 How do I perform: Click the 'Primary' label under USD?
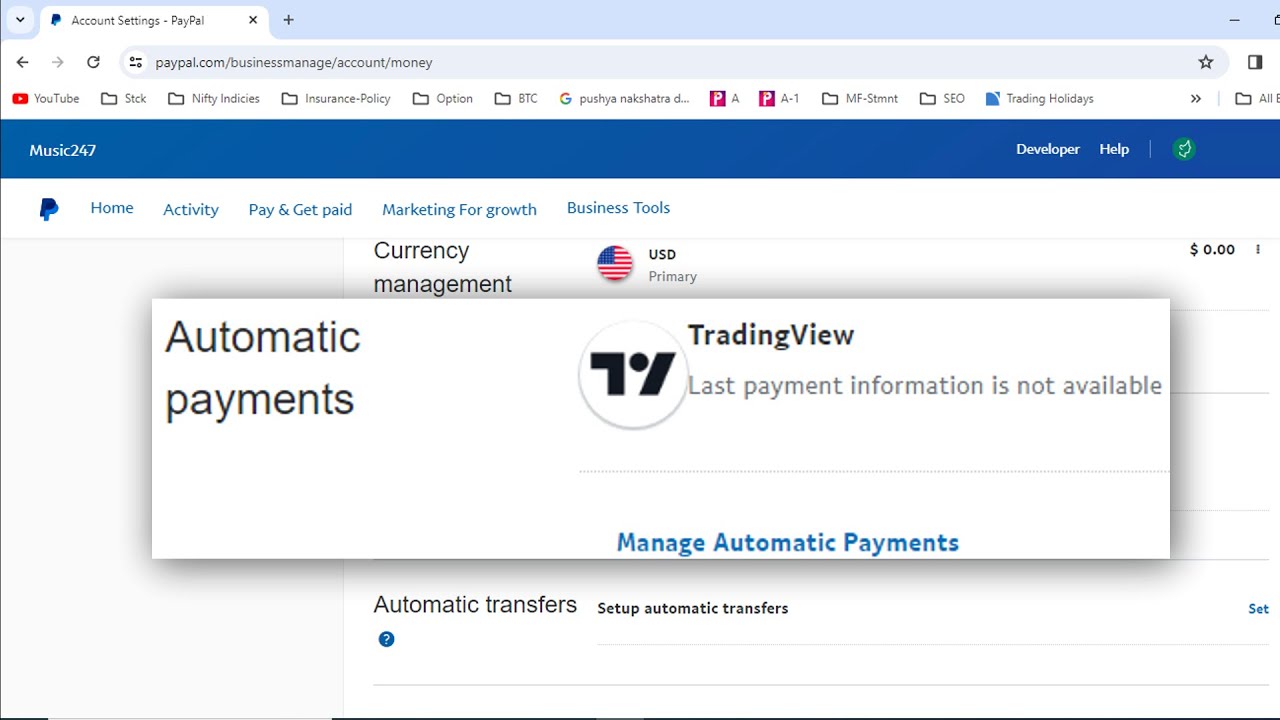pyautogui.click(x=672, y=276)
